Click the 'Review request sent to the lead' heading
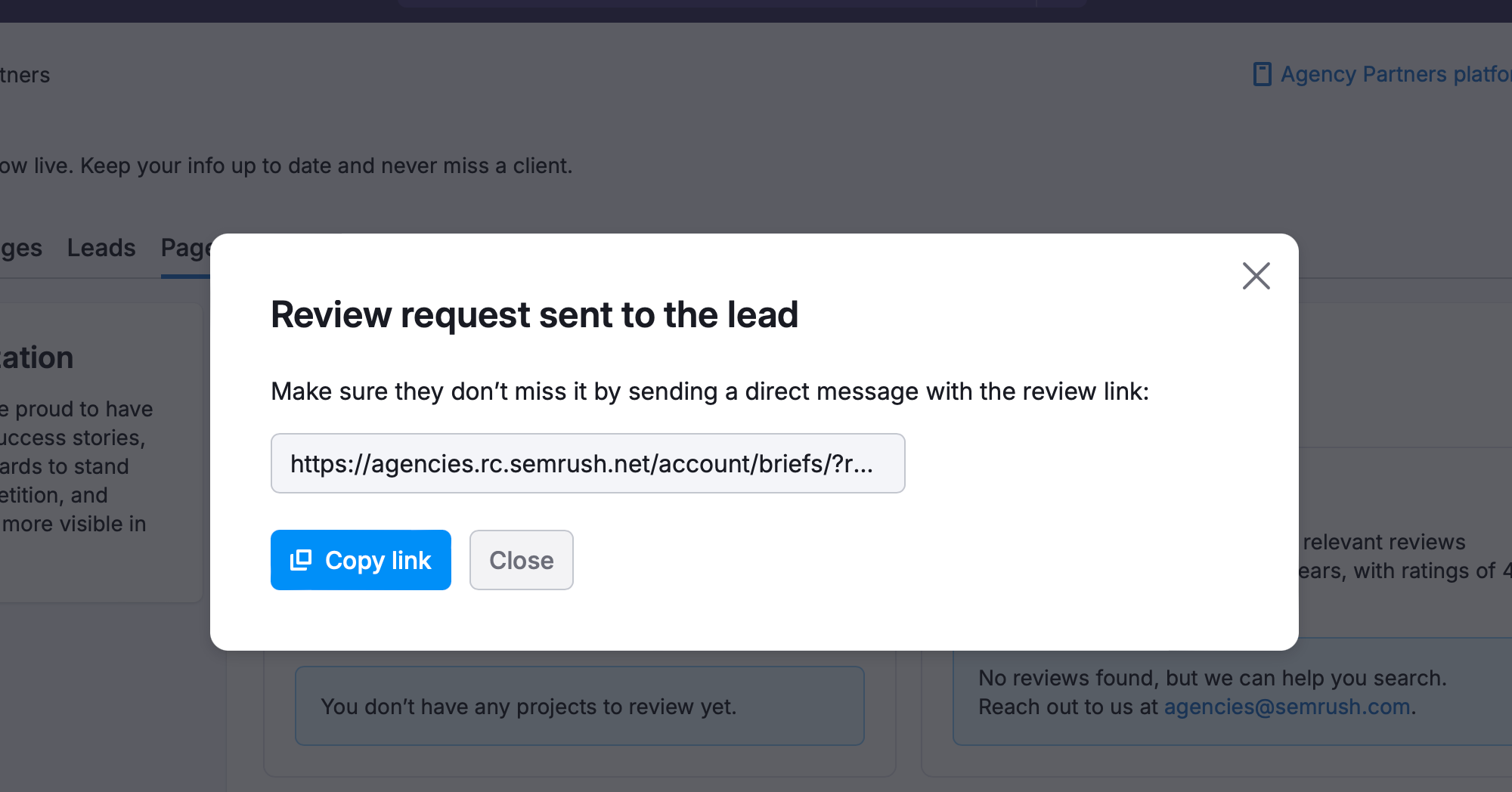Screen dimensions: 1512x792 point(534,314)
